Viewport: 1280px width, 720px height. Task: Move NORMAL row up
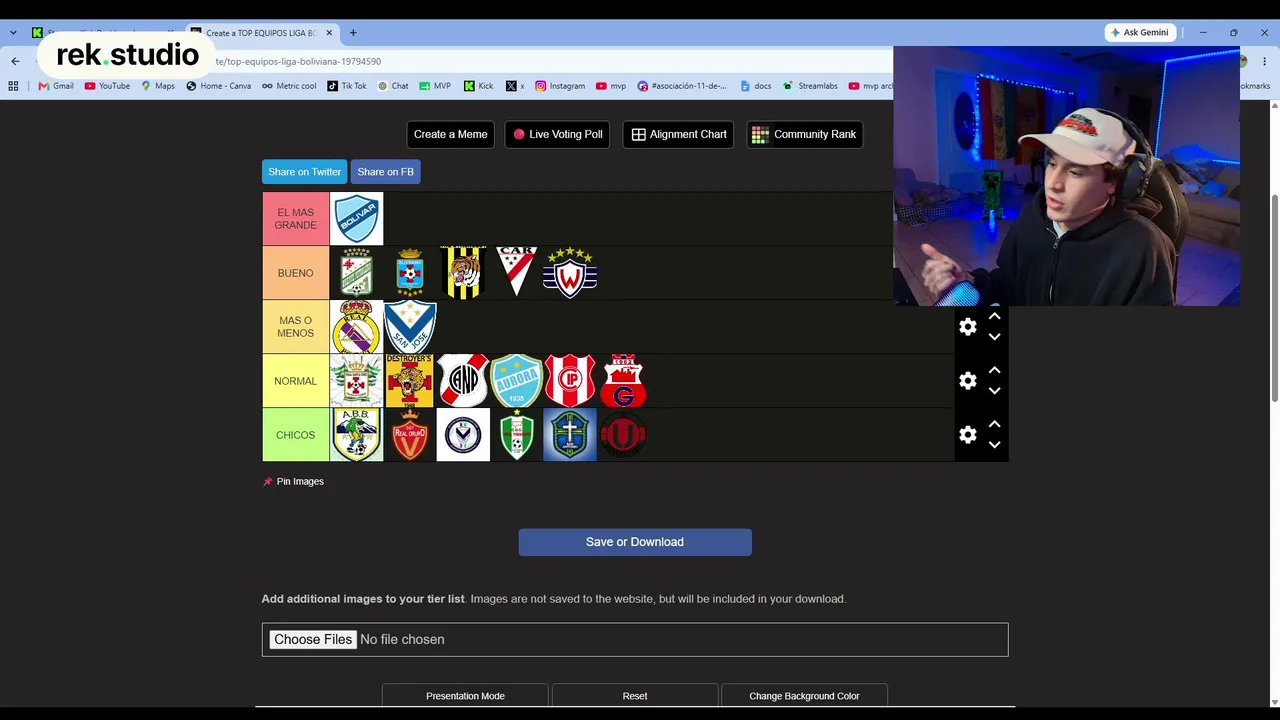[994, 370]
